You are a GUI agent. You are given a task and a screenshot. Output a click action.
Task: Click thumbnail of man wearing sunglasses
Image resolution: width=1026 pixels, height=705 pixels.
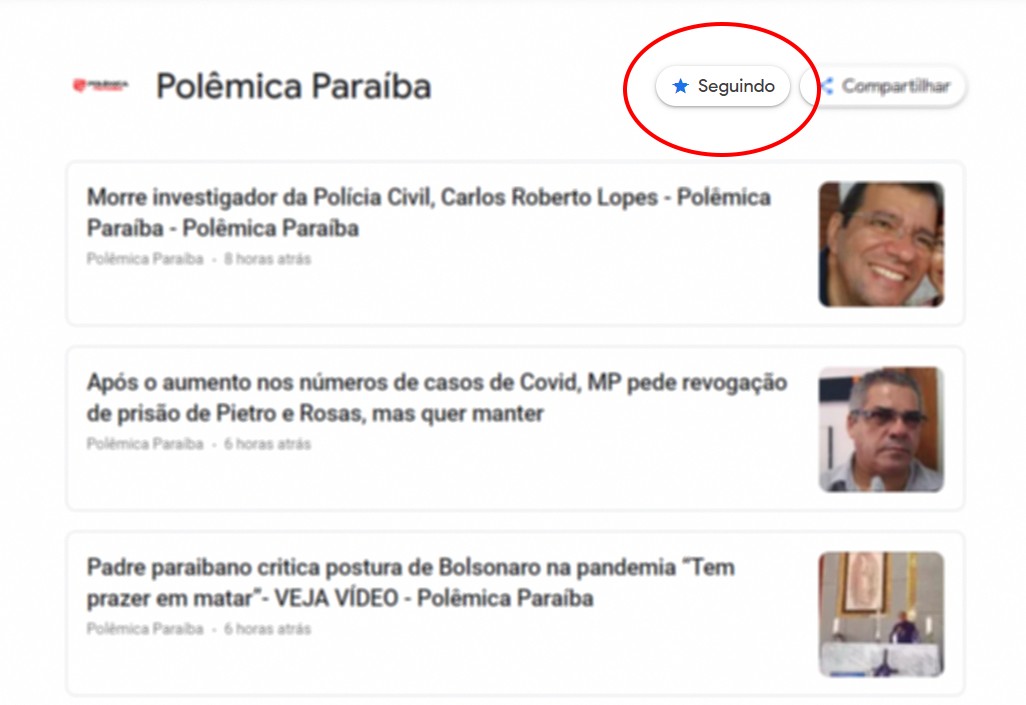(x=881, y=429)
